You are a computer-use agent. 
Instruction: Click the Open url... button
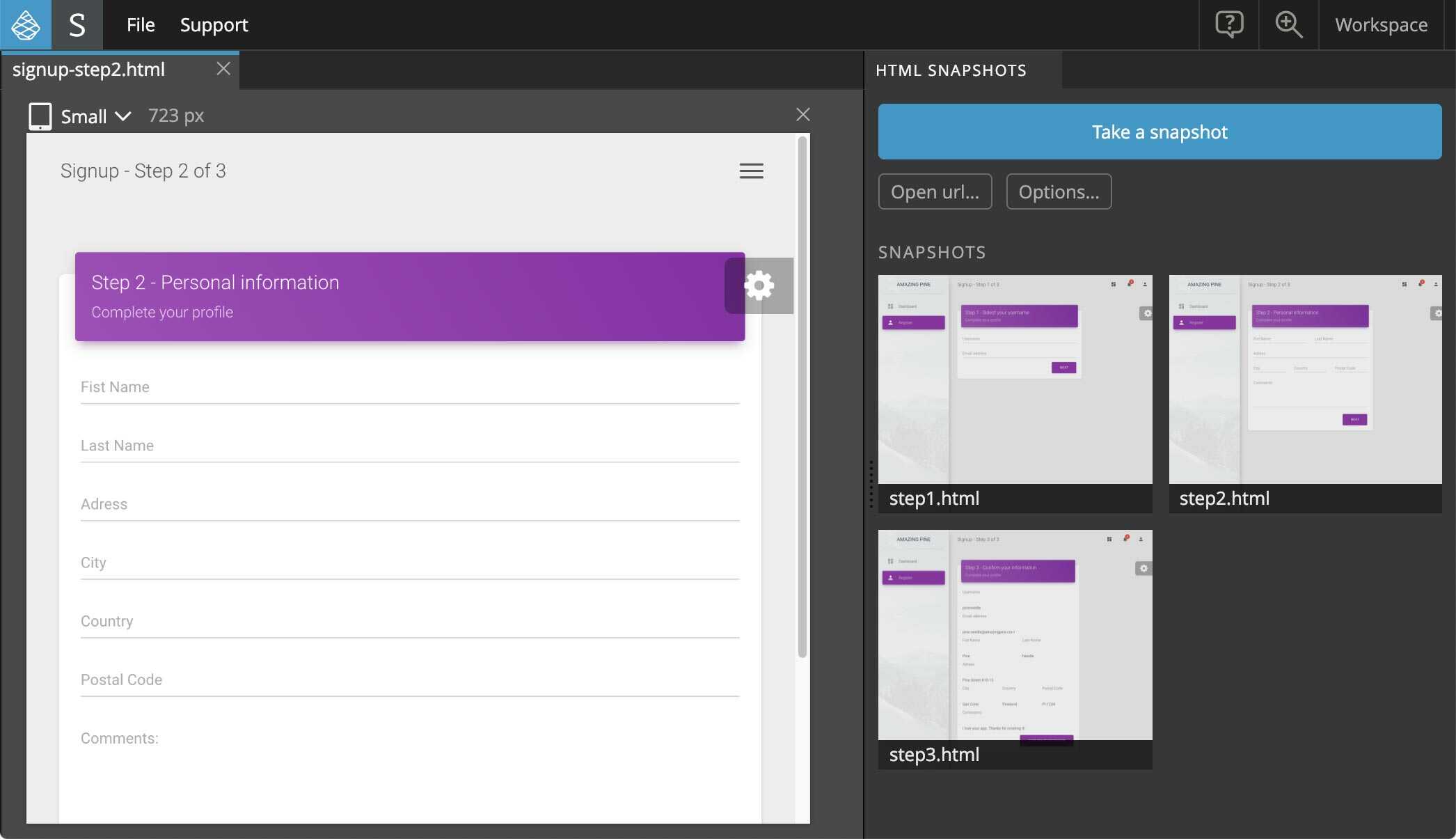[935, 191]
